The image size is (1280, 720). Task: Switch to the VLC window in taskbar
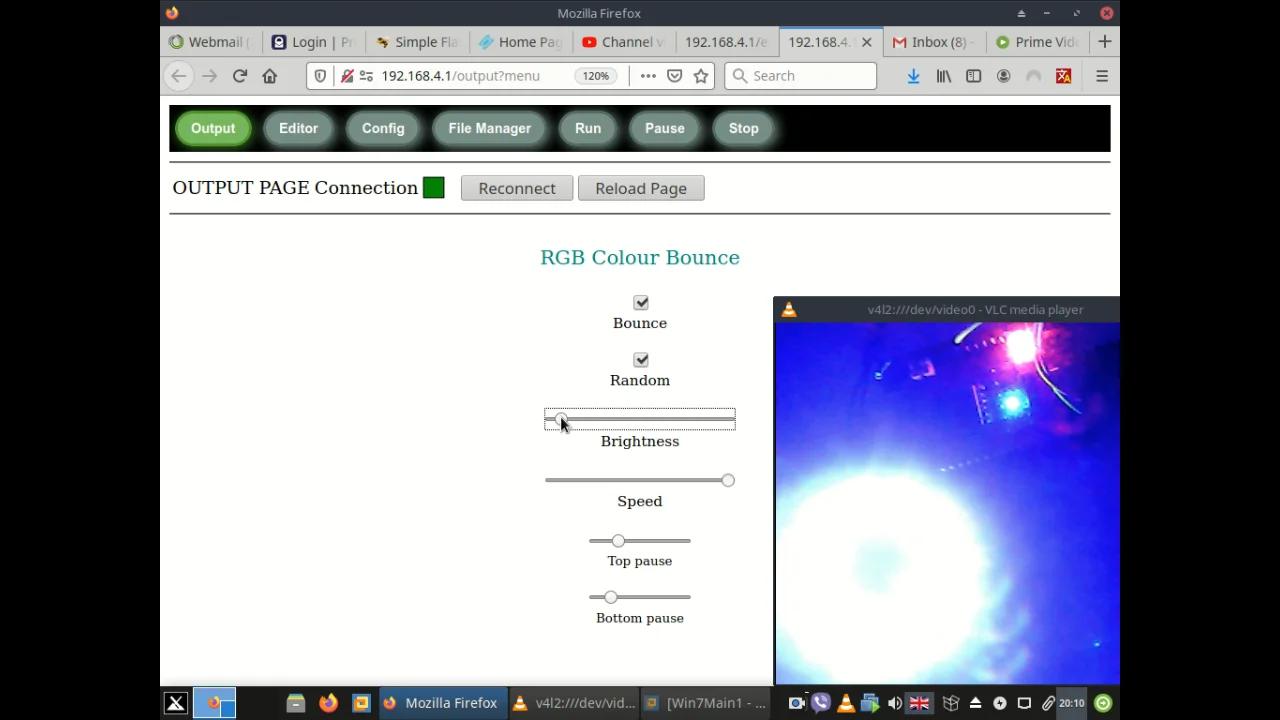click(574, 703)
